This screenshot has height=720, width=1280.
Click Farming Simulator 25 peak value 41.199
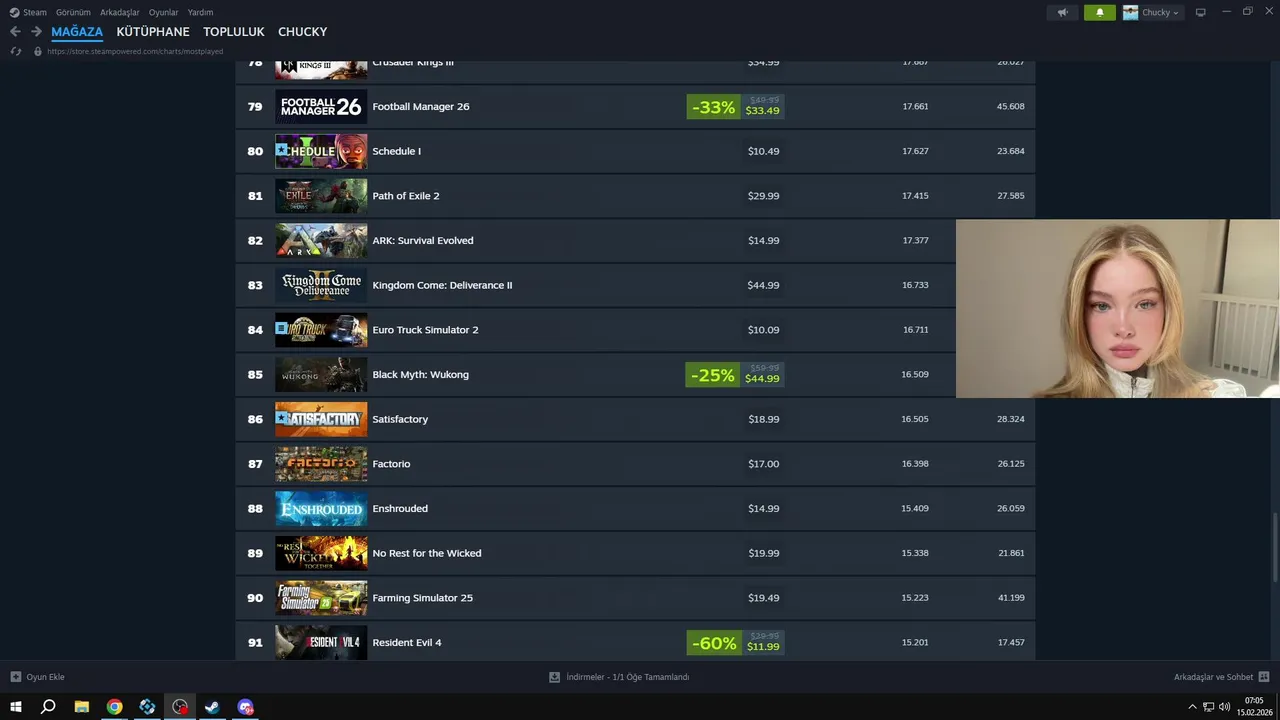[1010, 598]
